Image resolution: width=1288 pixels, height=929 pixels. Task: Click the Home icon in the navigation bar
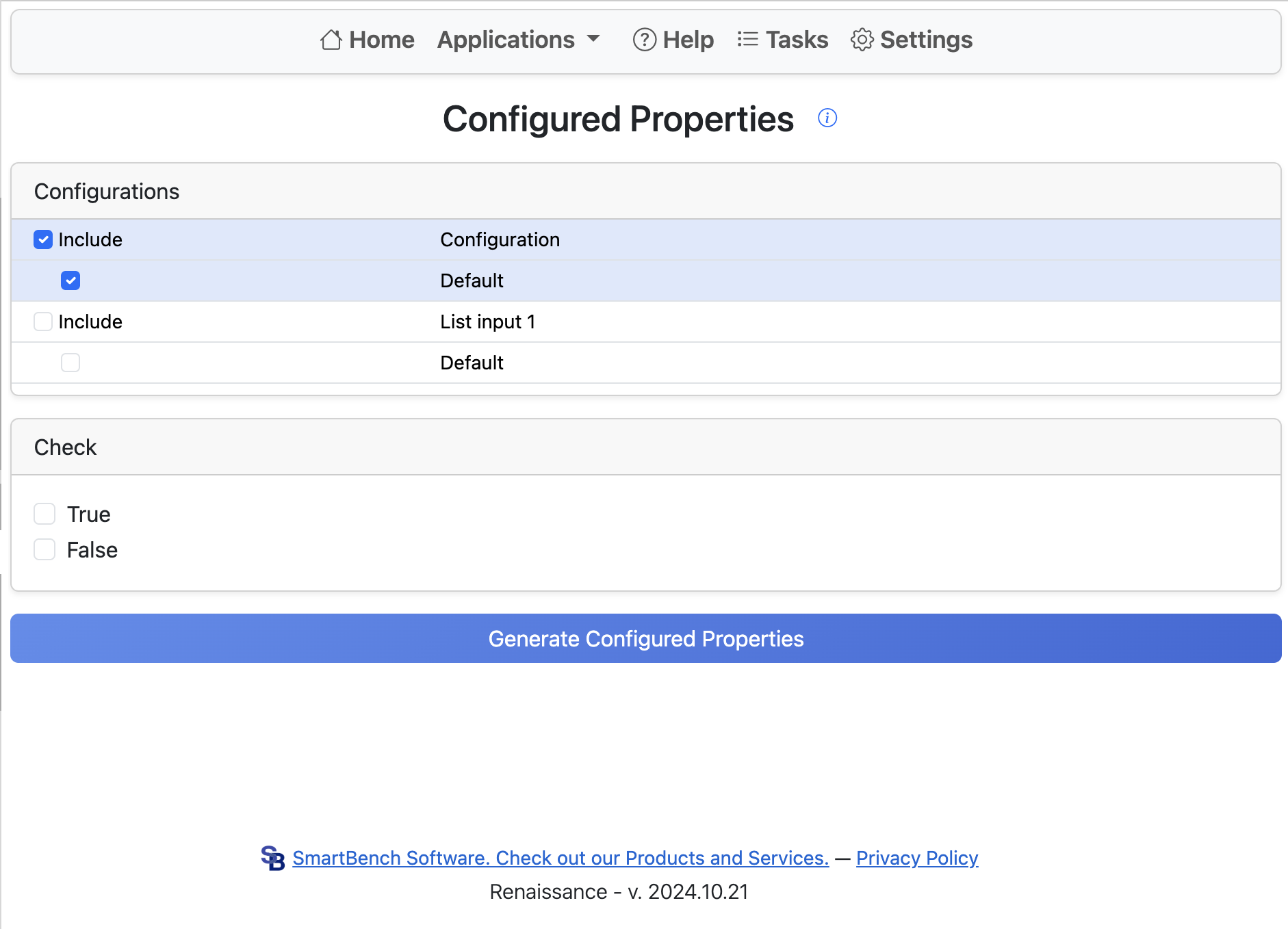[x=331, y=40]
